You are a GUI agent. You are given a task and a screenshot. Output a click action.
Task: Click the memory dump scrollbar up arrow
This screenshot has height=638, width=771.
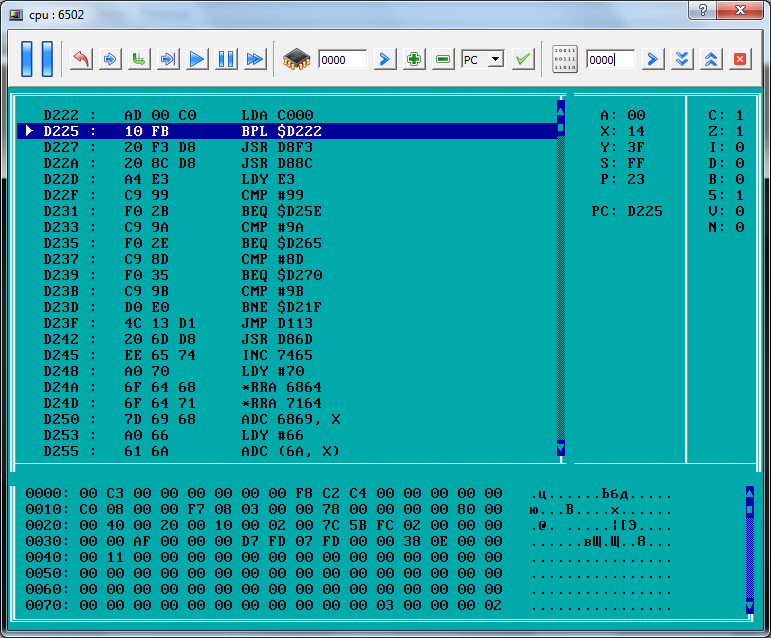tap(749, 492)
